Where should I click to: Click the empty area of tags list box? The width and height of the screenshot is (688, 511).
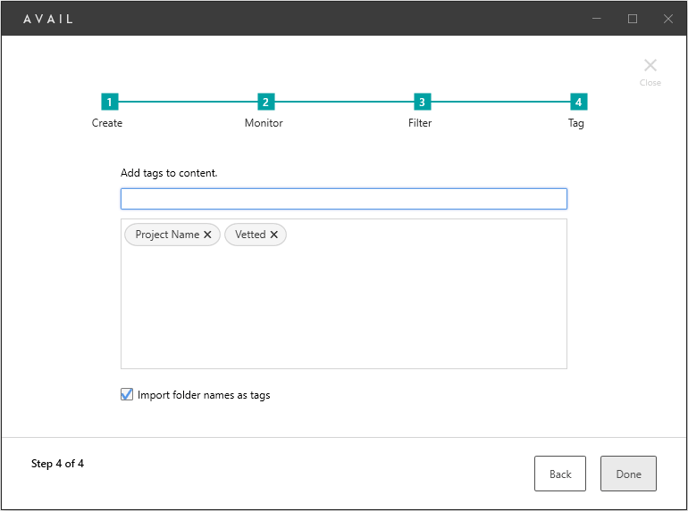(x=344, y=307)
